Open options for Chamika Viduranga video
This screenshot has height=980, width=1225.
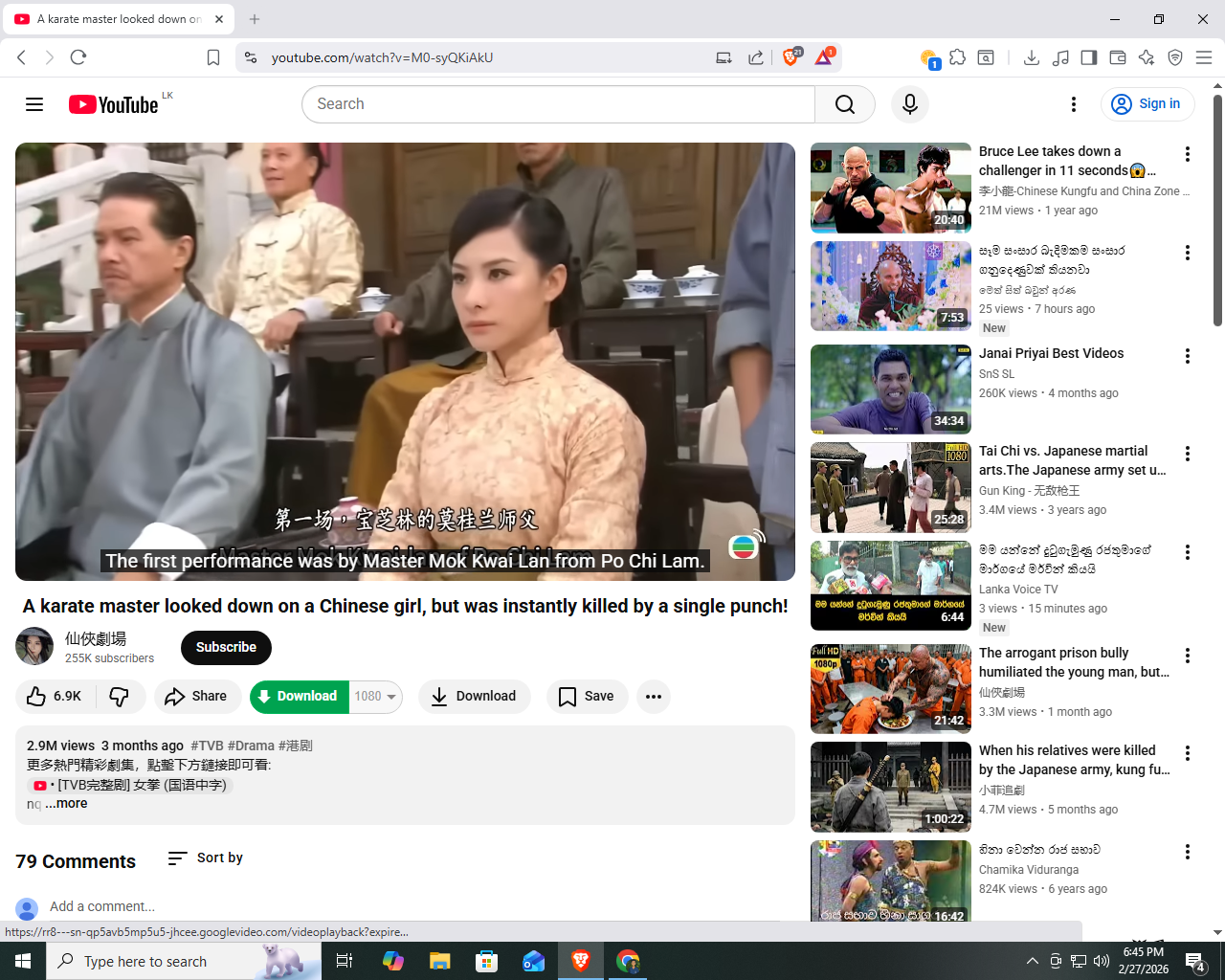coord(1188,852)
